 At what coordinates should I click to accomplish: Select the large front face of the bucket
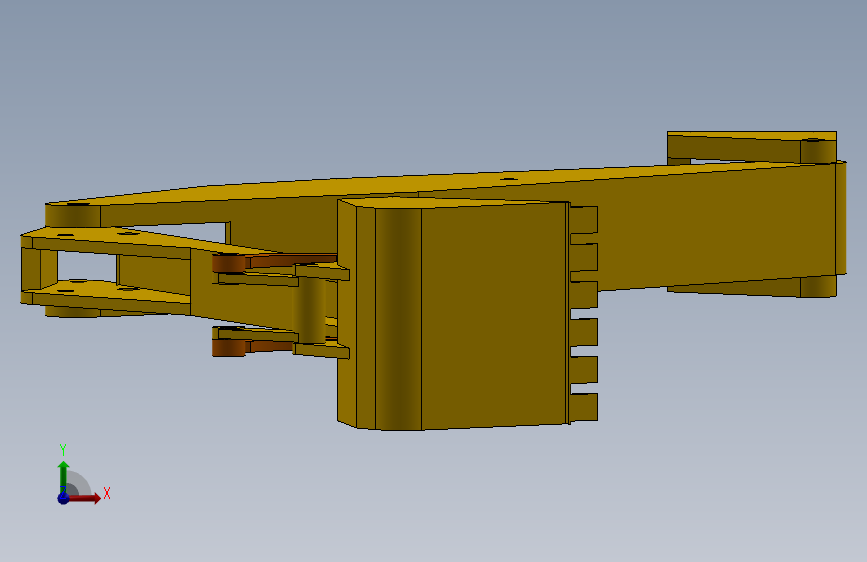(493, 315)
